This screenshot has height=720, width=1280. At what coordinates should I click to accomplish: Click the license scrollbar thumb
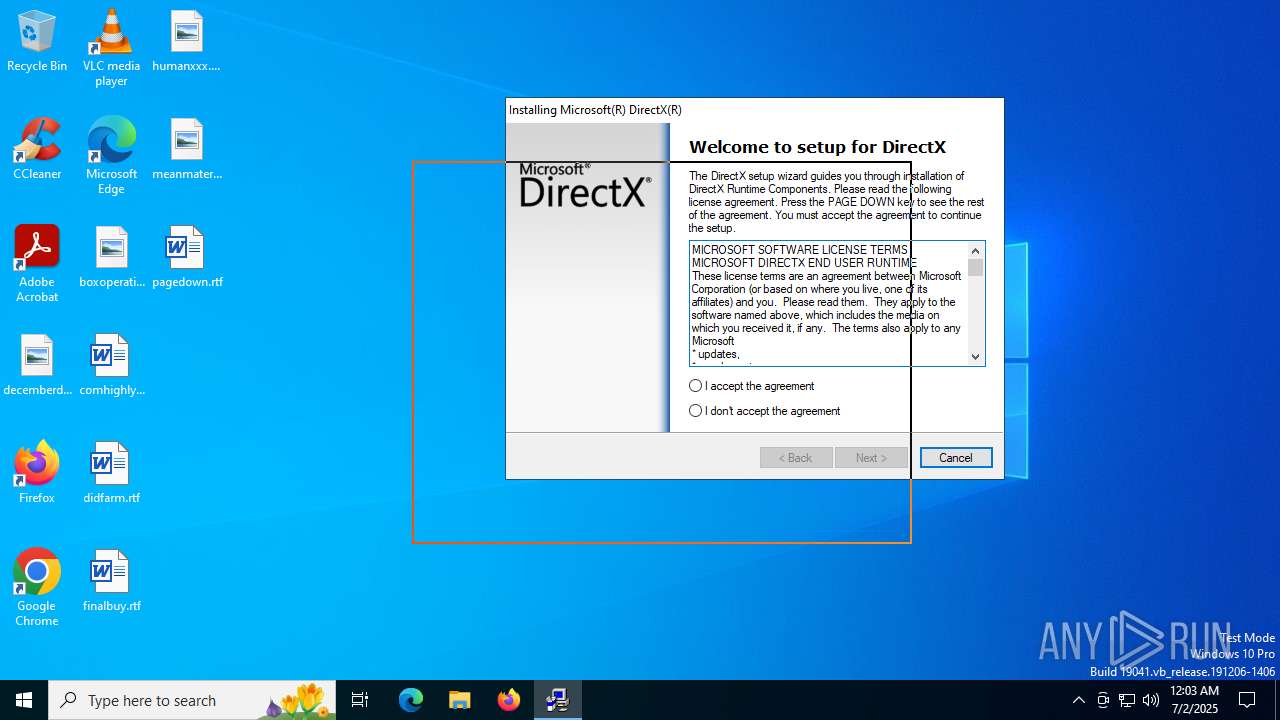[975, 268]
